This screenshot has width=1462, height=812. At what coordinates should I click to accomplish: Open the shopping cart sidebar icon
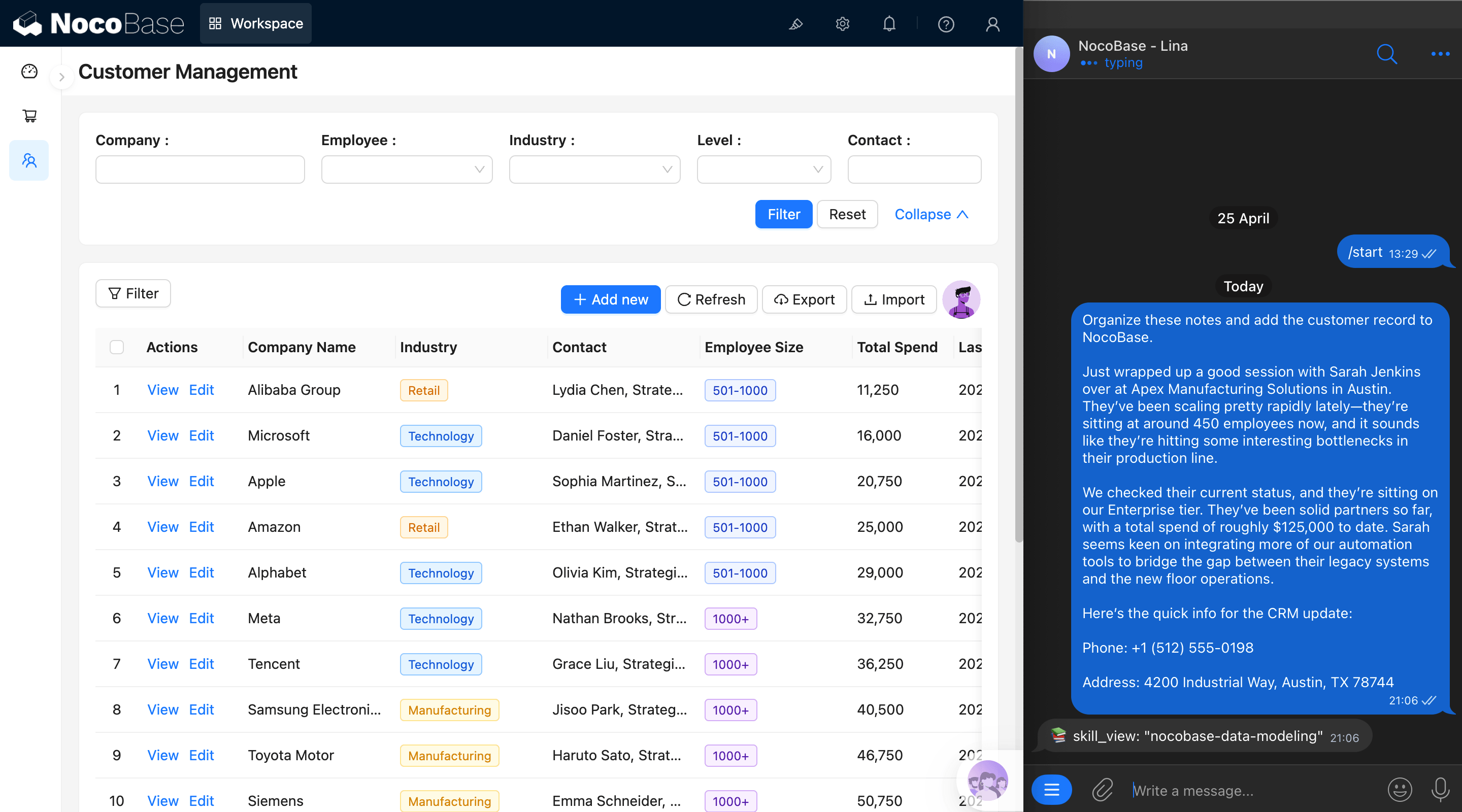click(29, 116)
